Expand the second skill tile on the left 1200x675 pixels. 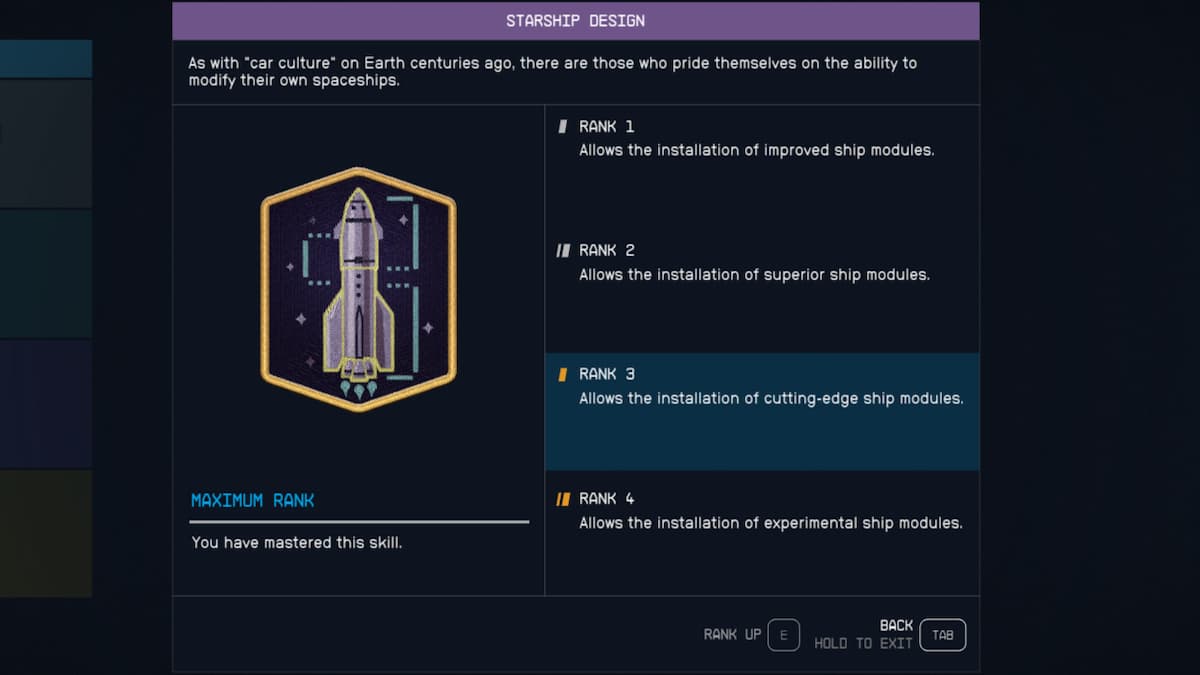pos(45,140)
